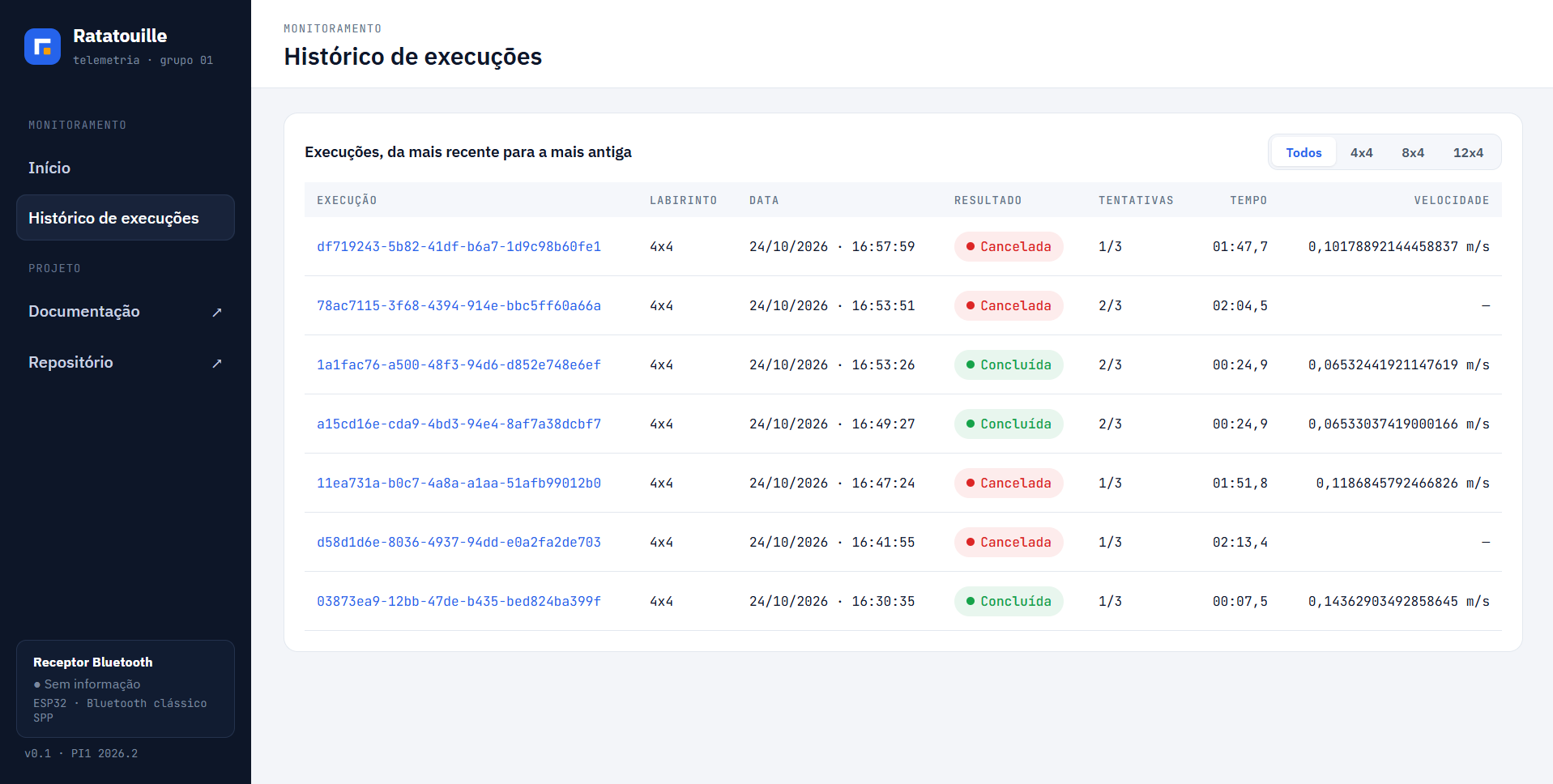Image resolution: width=1553 pixels, height=784 pixels.
Task: Click the Cancelada badge at 16:41:55
Action: click(1009, 542)
